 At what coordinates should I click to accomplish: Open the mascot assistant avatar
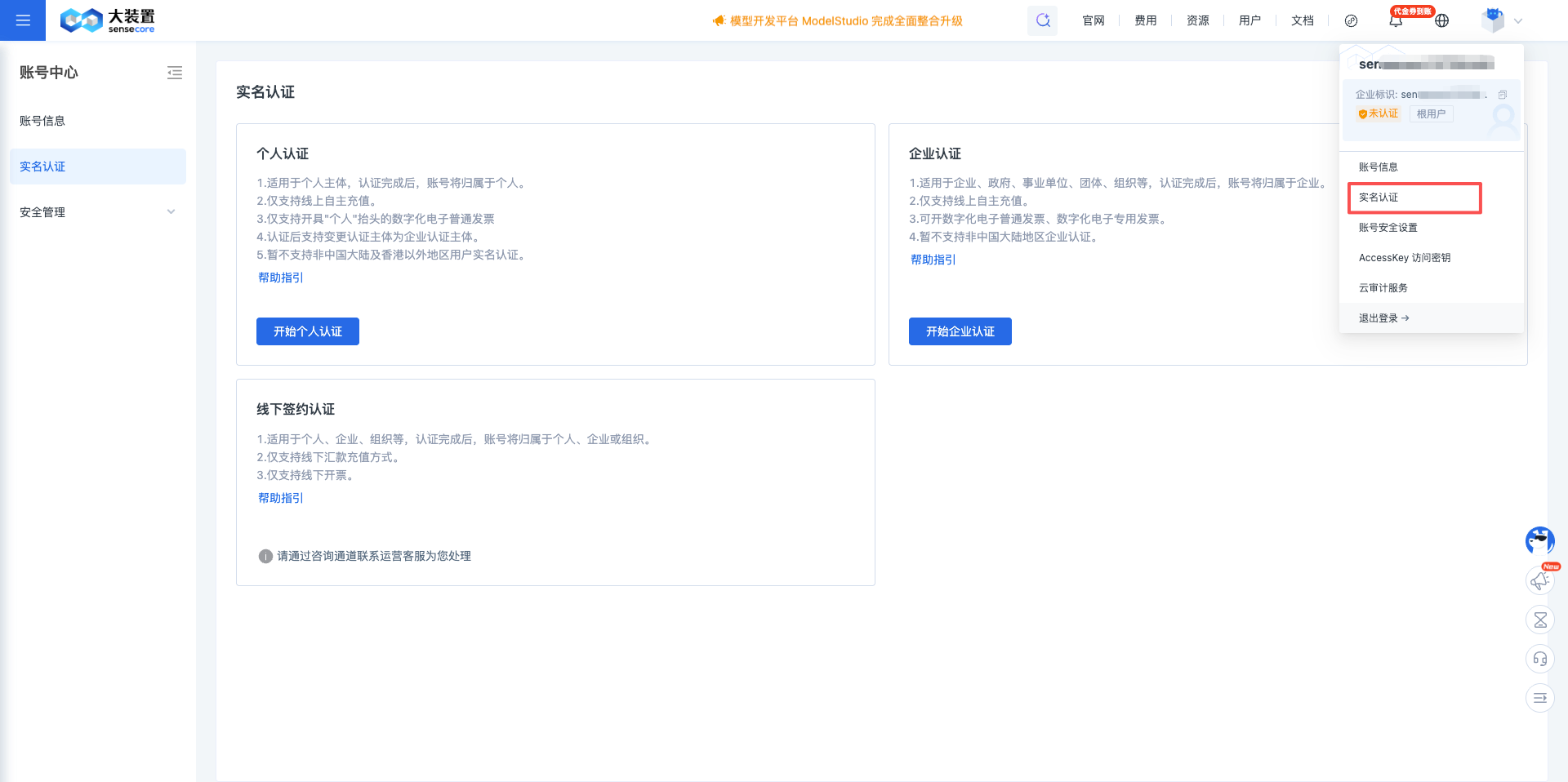[x=1539, y=540]
